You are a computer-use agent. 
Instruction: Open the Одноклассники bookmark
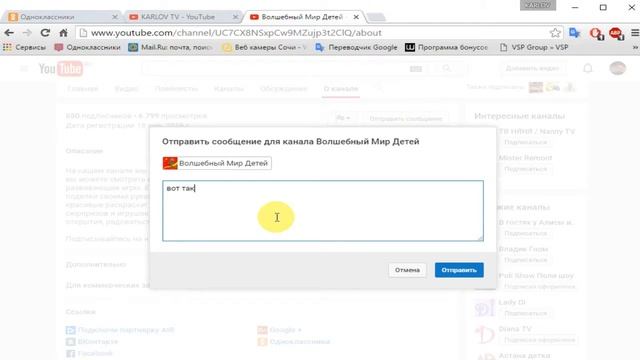coord(87,47)
